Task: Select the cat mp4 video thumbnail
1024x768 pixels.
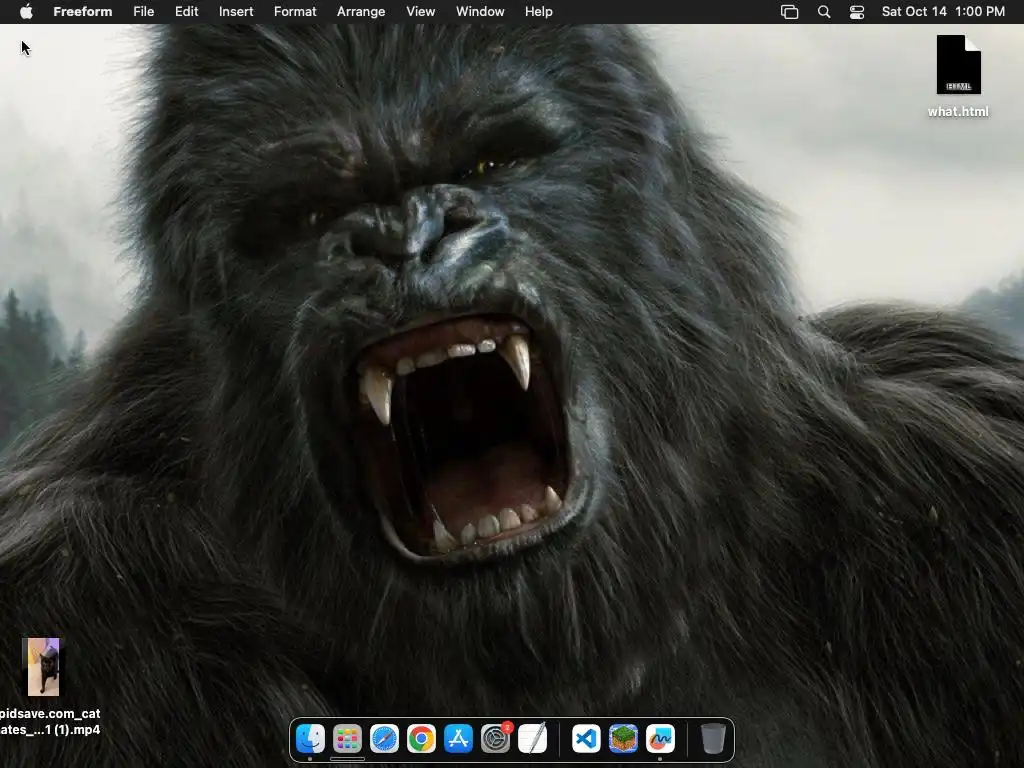Action: pyautogui.click(x=43, y=667)
